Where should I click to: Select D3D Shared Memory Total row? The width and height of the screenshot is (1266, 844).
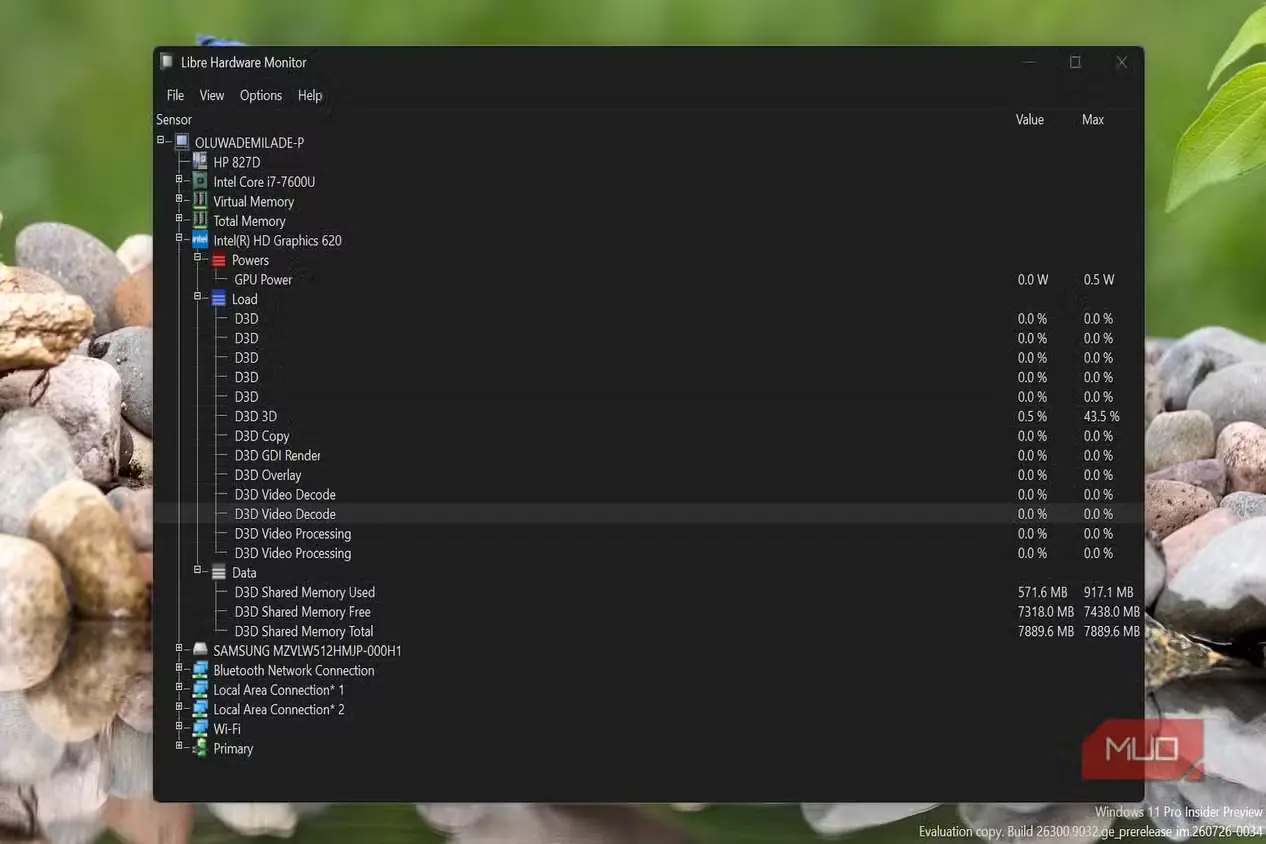pos(648,631)
